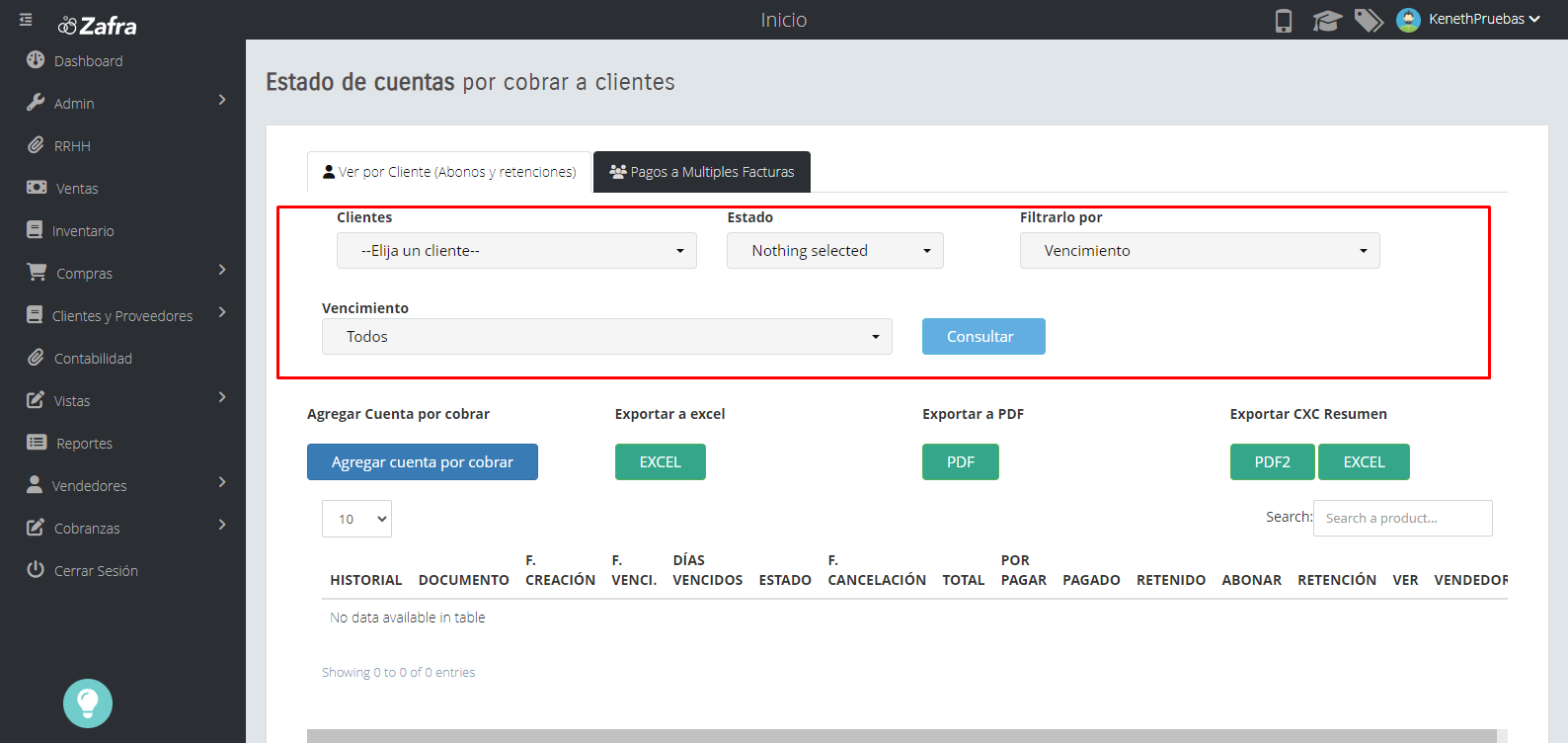Focus the Search a product field
Screen dimensions: 1568x743
(x=1403, y=519)
